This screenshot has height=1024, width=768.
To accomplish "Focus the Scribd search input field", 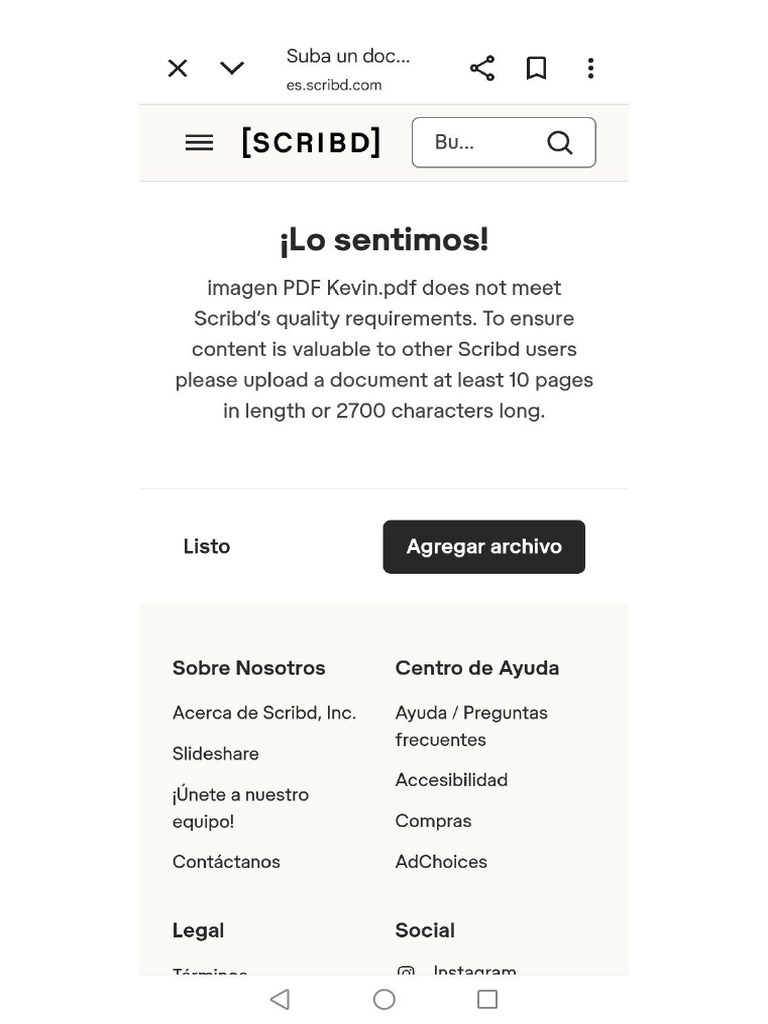I will [x=504, y=142].
